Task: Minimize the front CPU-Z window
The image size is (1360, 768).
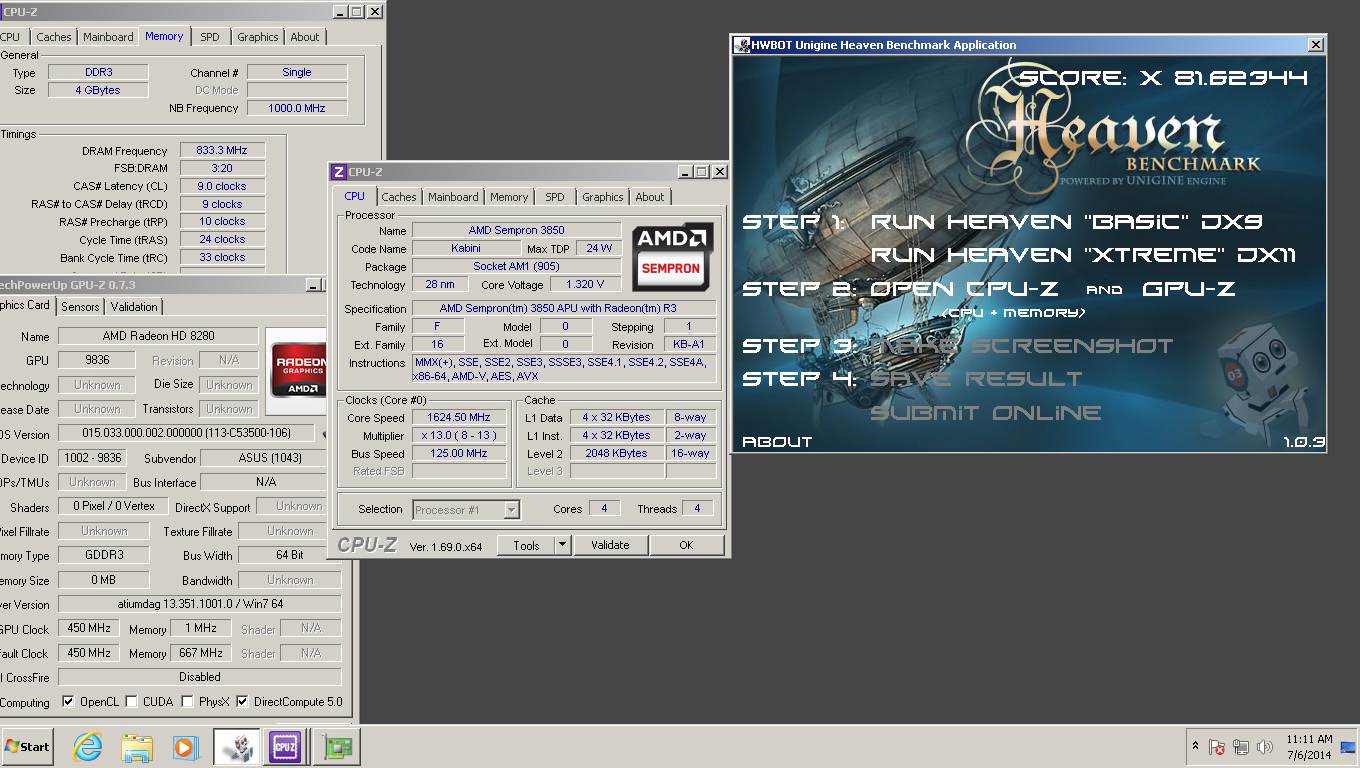Action: [x=683, y=172]
